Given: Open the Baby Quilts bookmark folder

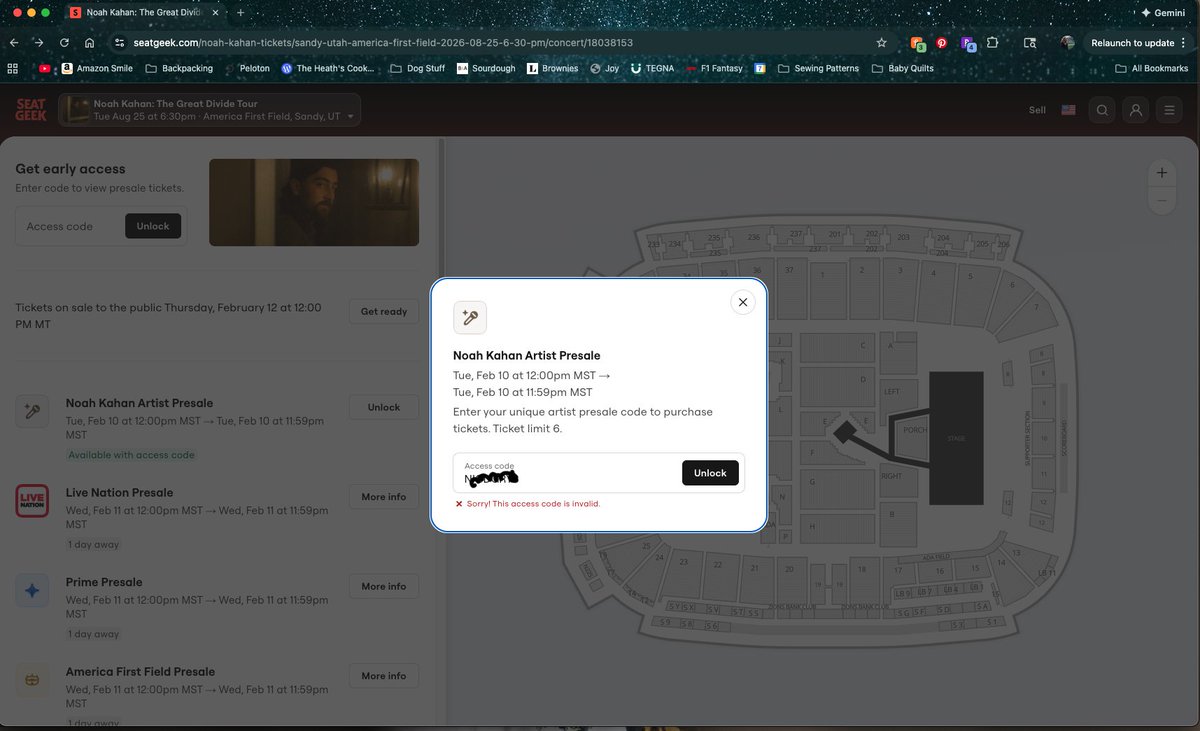Looking at the screenshot, I should click(903, 68).
